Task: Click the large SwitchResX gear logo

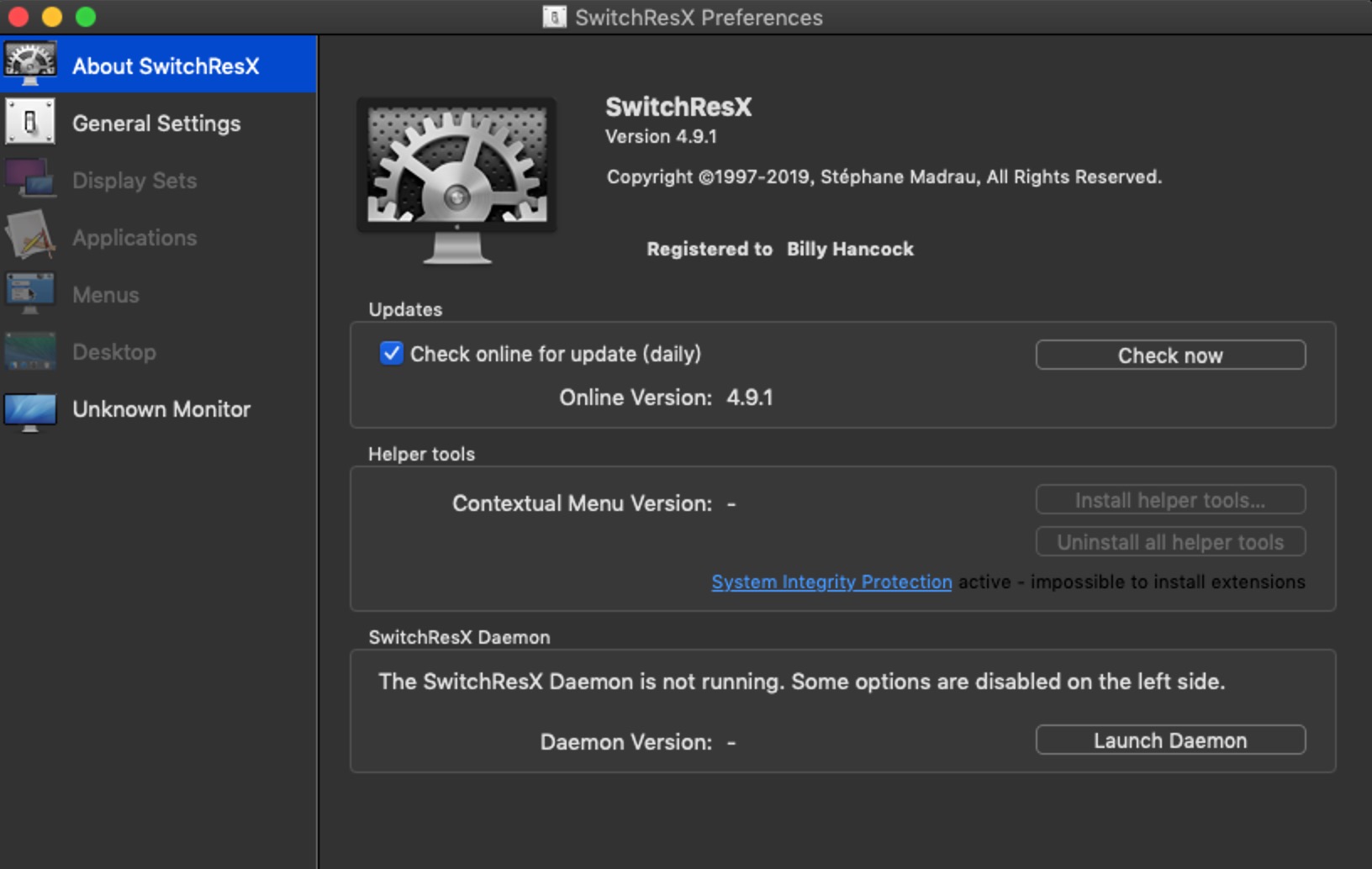Action: (456, 180)
